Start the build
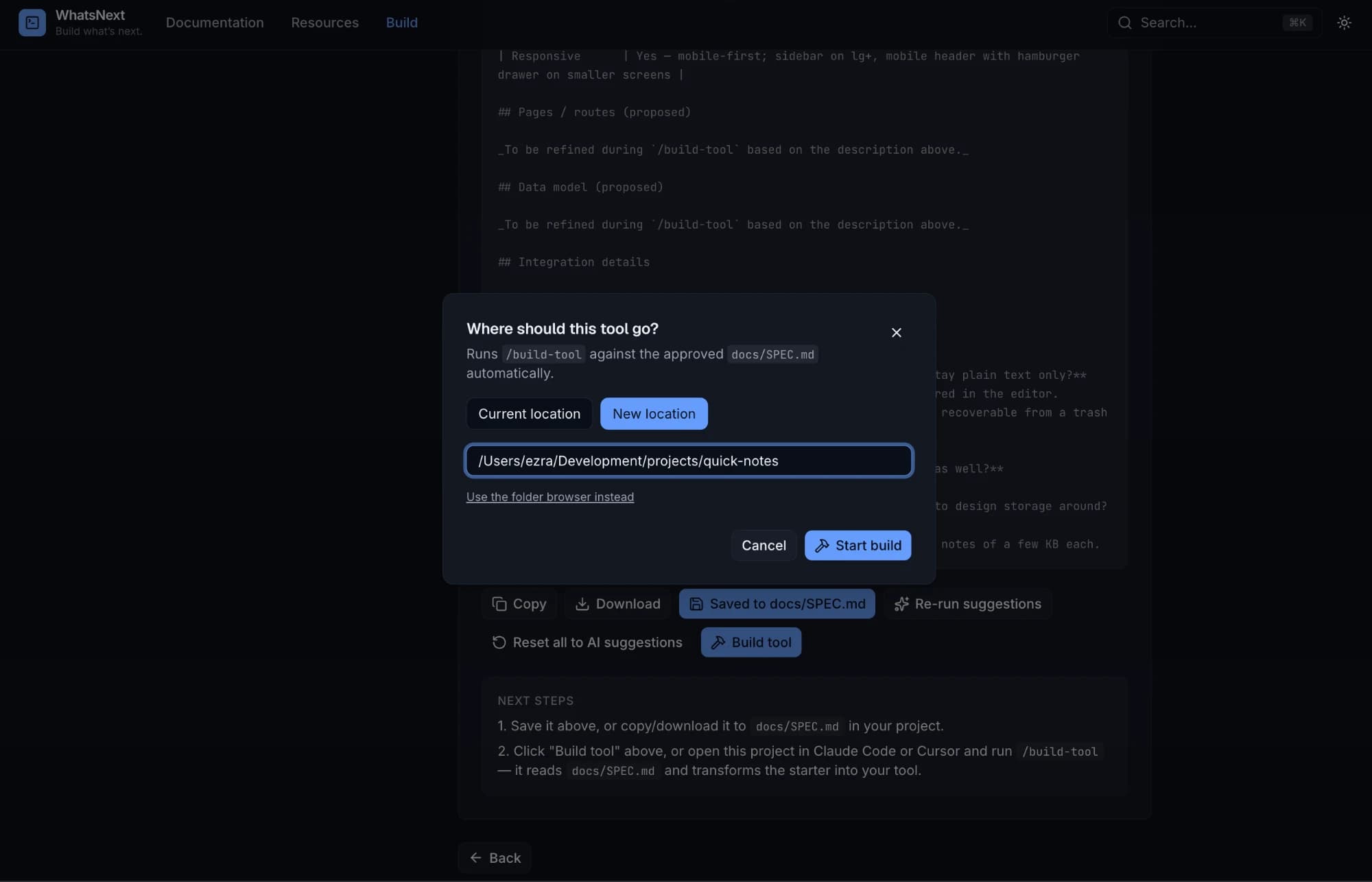 point(858,546)
